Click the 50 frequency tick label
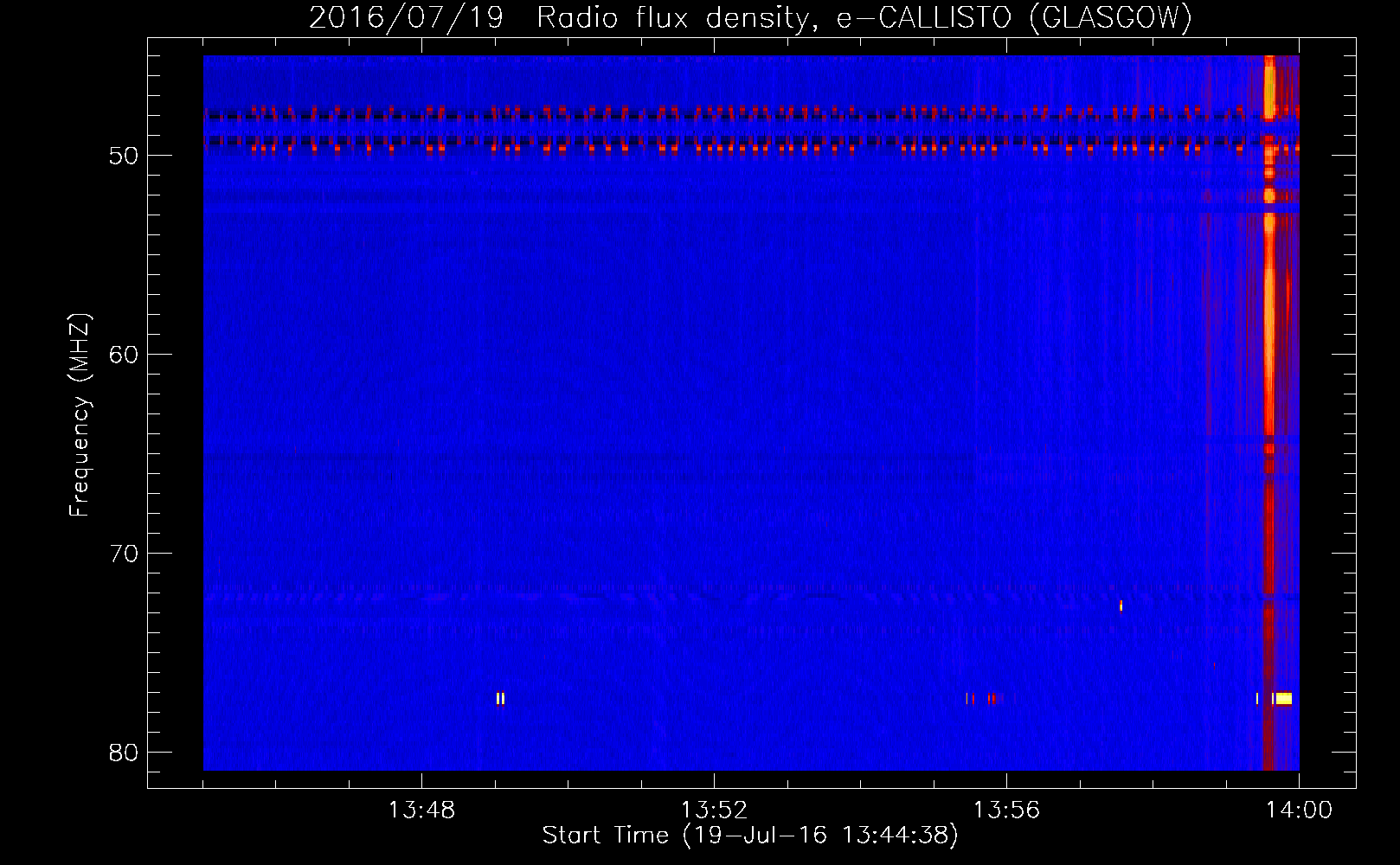 pos(123,156)
